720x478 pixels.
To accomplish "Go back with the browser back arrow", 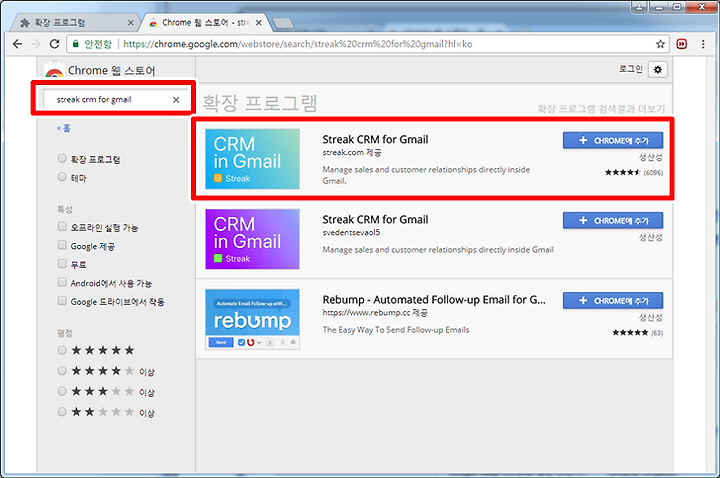I will [17, 44].
